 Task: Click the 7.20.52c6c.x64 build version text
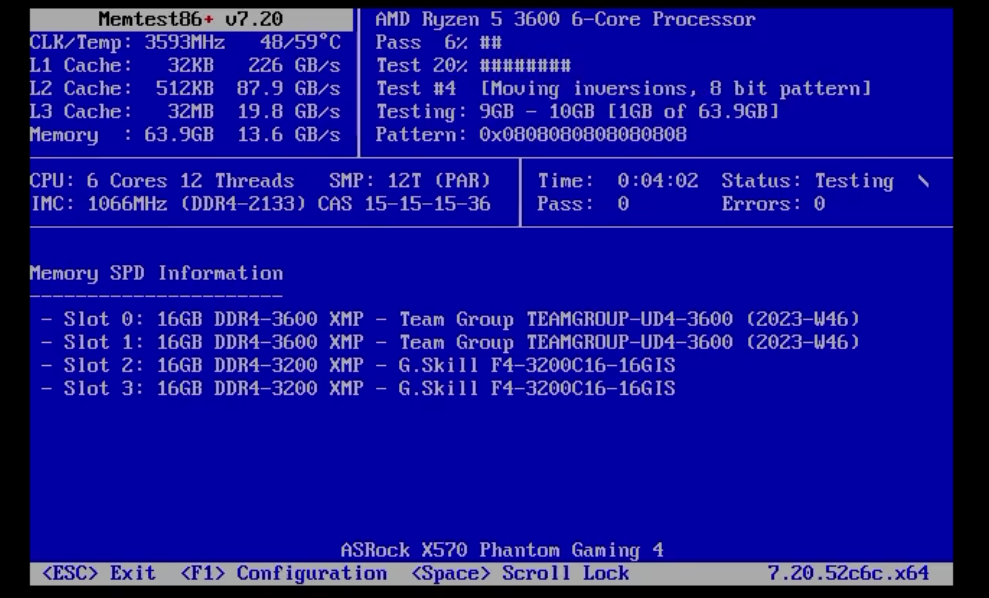click(848, 573)
